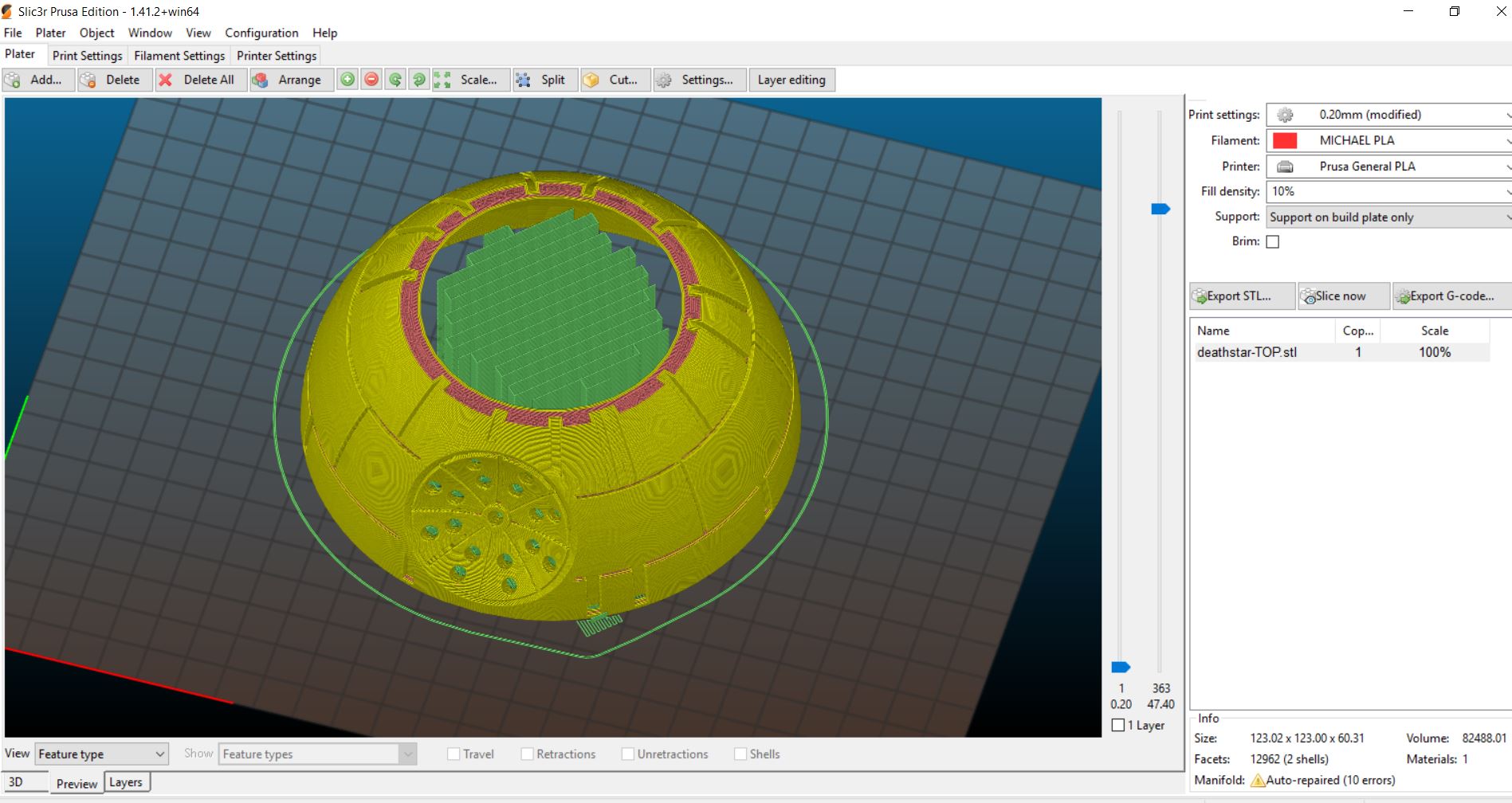Open the Printer preset dropdown
Image resolution: width=1512 pixels, height=803 pixels.
point(1388,166)
